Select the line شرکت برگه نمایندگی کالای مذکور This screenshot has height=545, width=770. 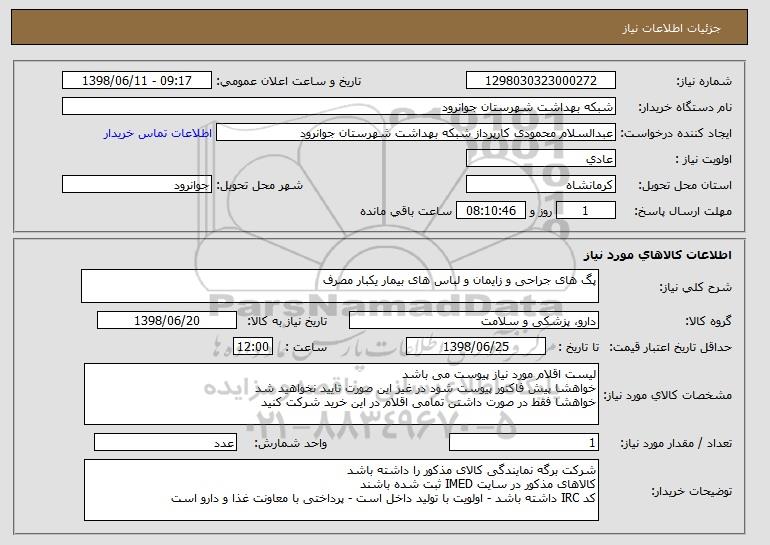coord(471,470)
